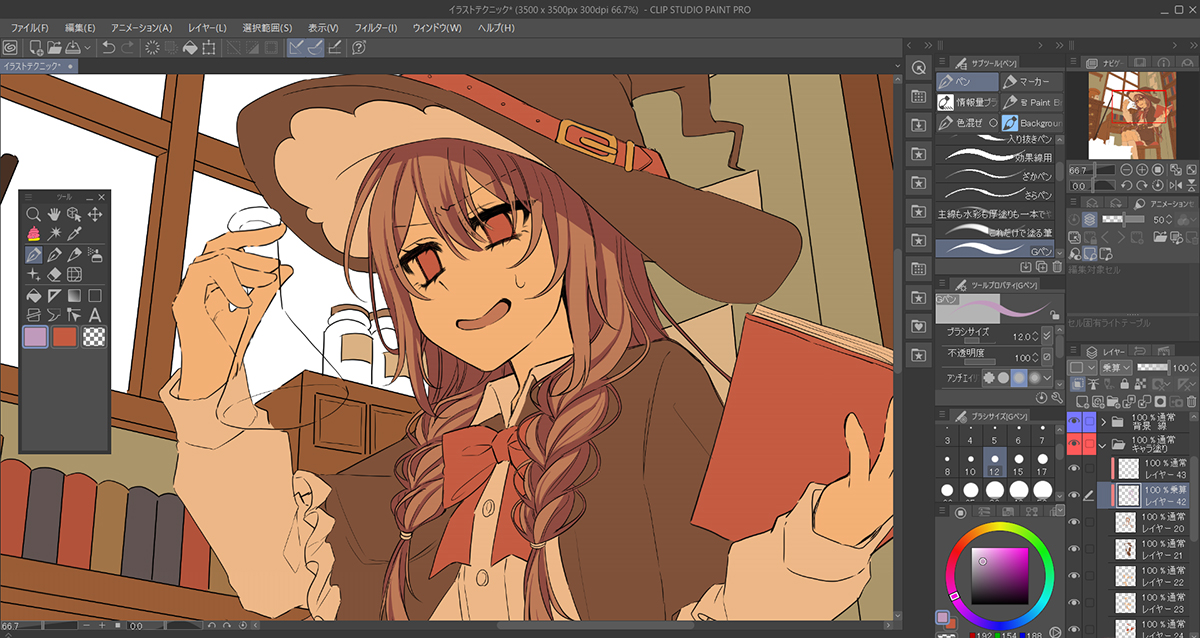Choose the Fill bucket tool

(x=33, y=296)
